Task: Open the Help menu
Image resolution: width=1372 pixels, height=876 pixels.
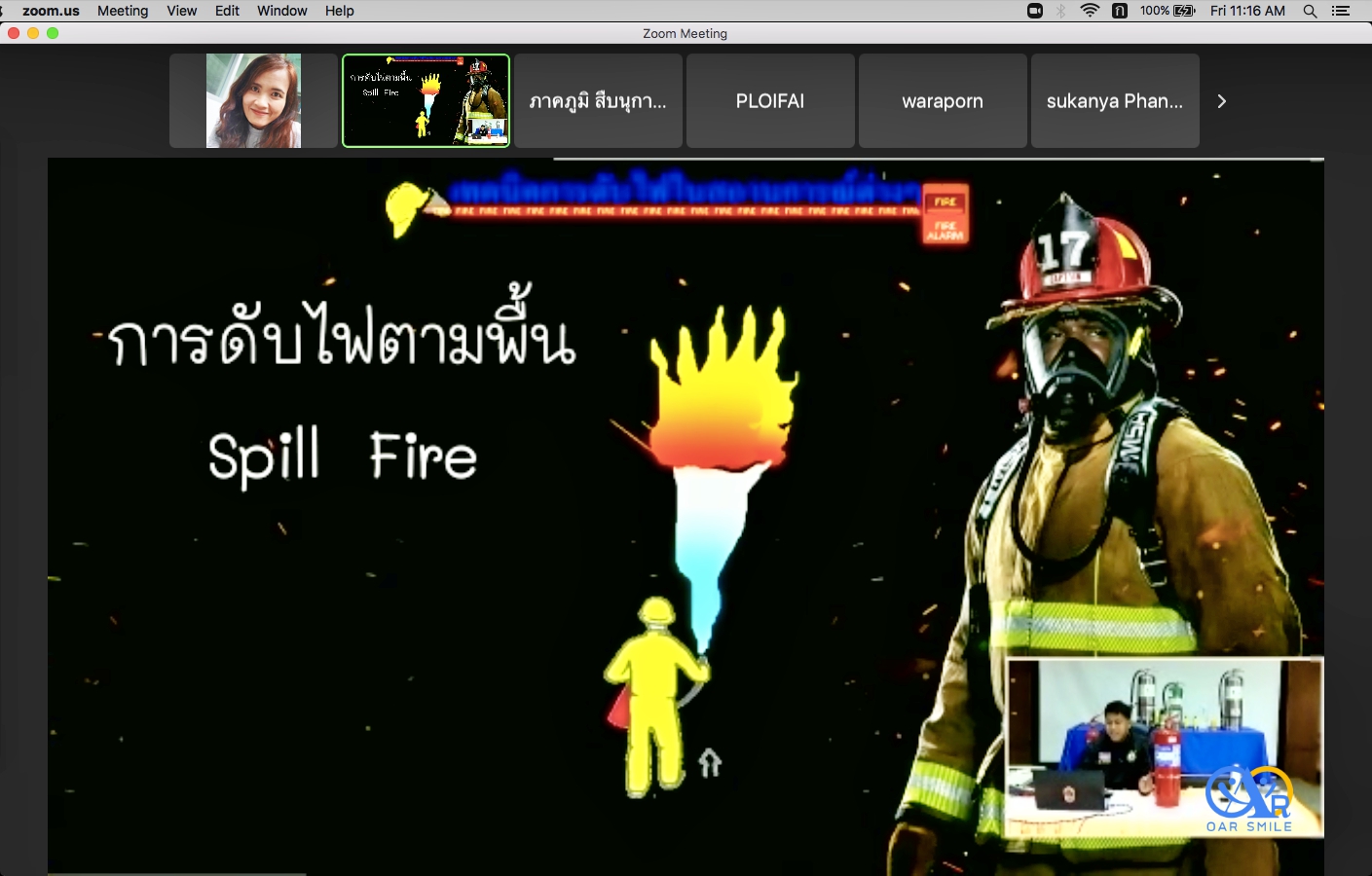Action: click(339, 11)
